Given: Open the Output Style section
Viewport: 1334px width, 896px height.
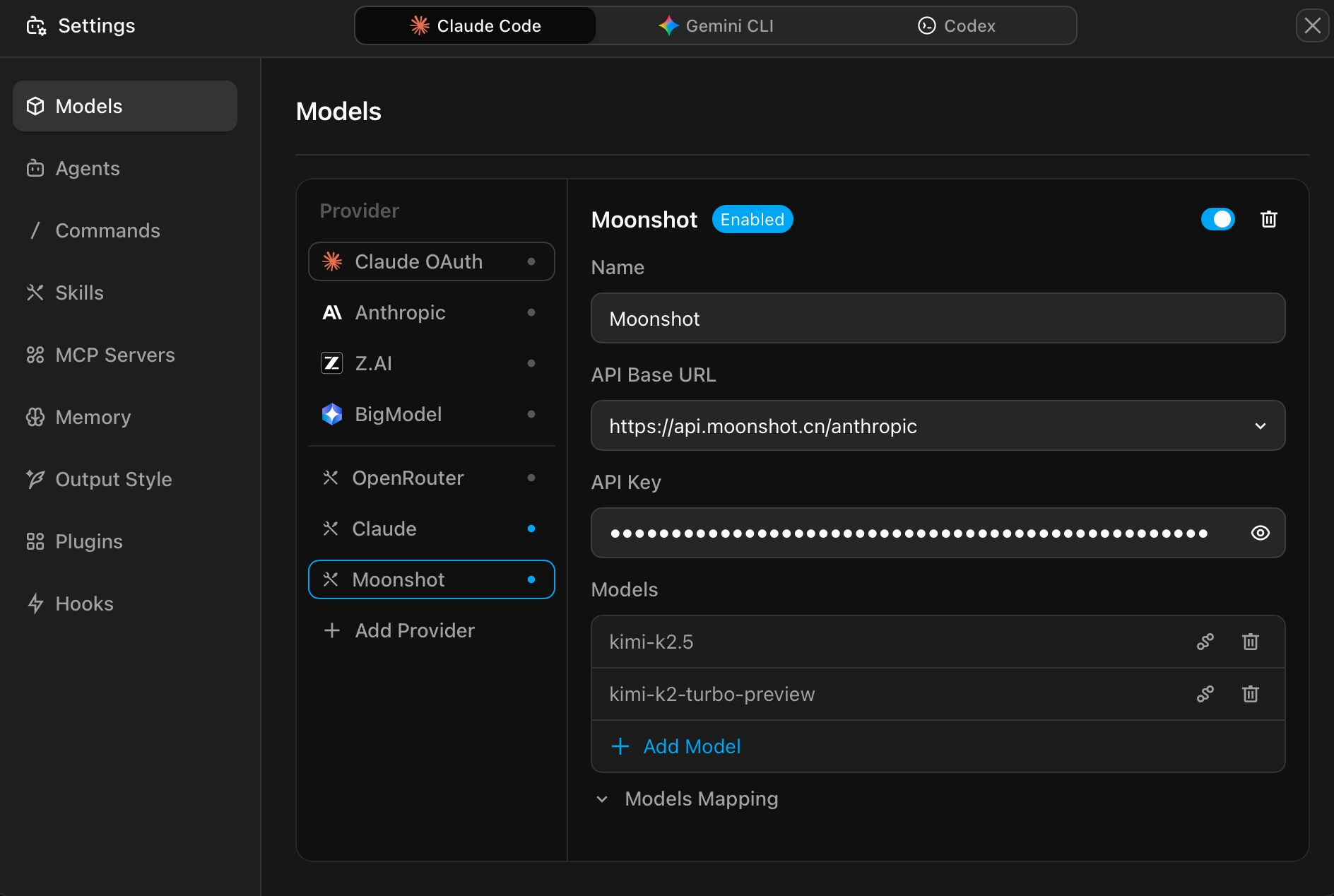Looking at the screenshot, I should click(113, 479).
